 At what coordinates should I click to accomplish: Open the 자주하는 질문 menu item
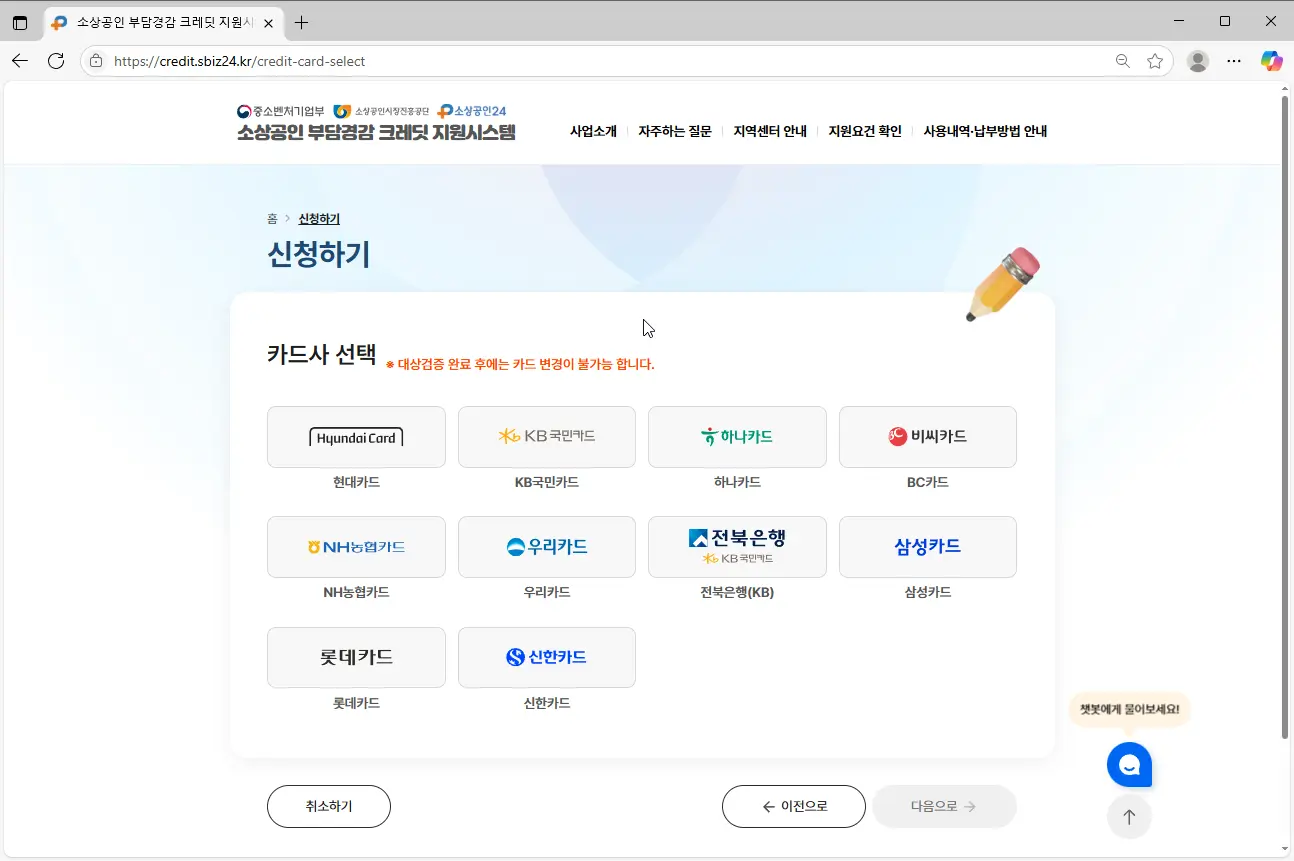click(x=675, y=130)
